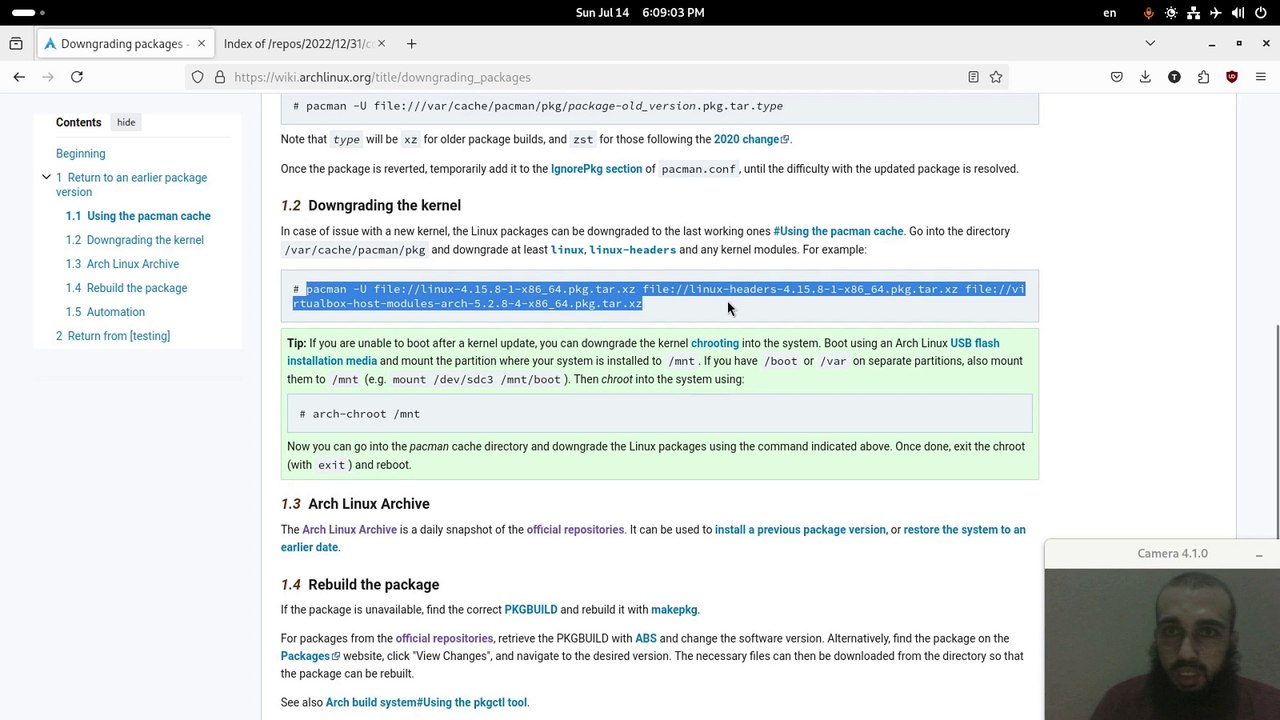The image size is (1280, 720).
Task: Reload the current wiki page
Action: tap(76, 77)
